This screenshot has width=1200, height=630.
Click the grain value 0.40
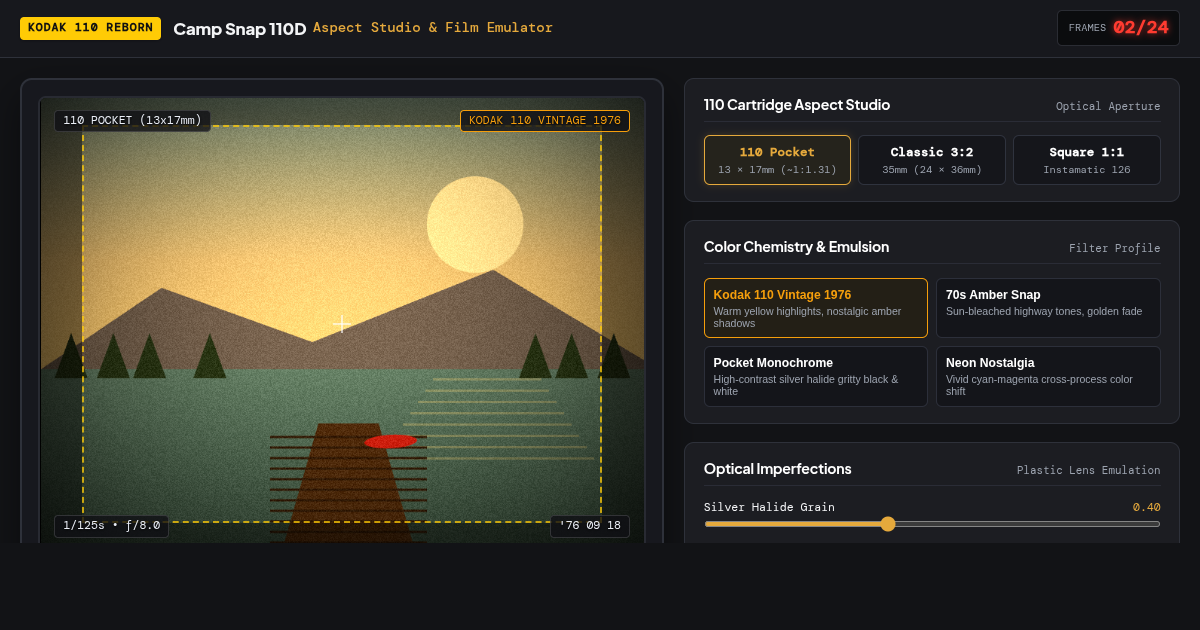(1147, 507)
